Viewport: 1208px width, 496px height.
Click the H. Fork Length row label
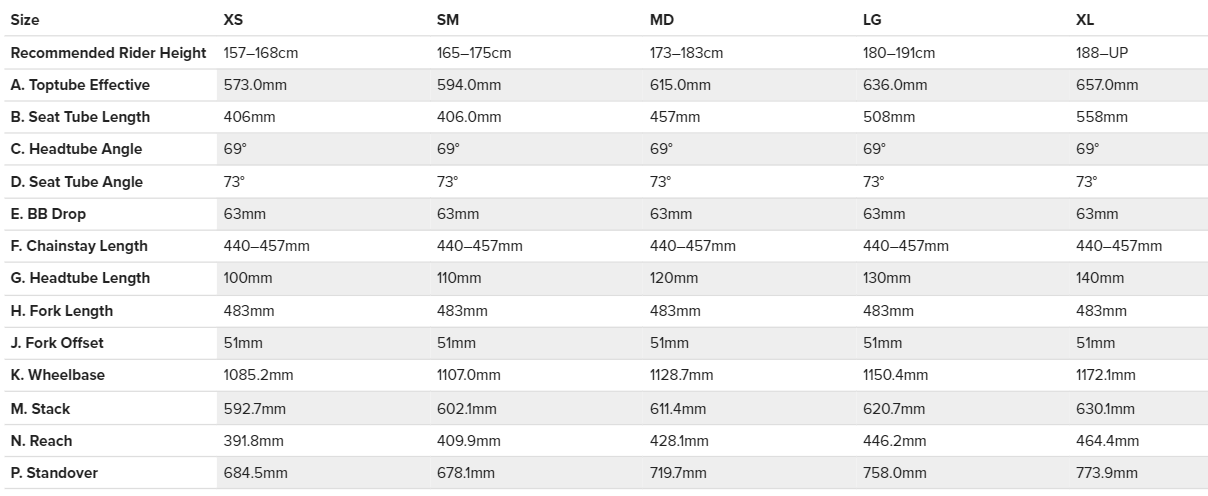click(x=62, y=311)
